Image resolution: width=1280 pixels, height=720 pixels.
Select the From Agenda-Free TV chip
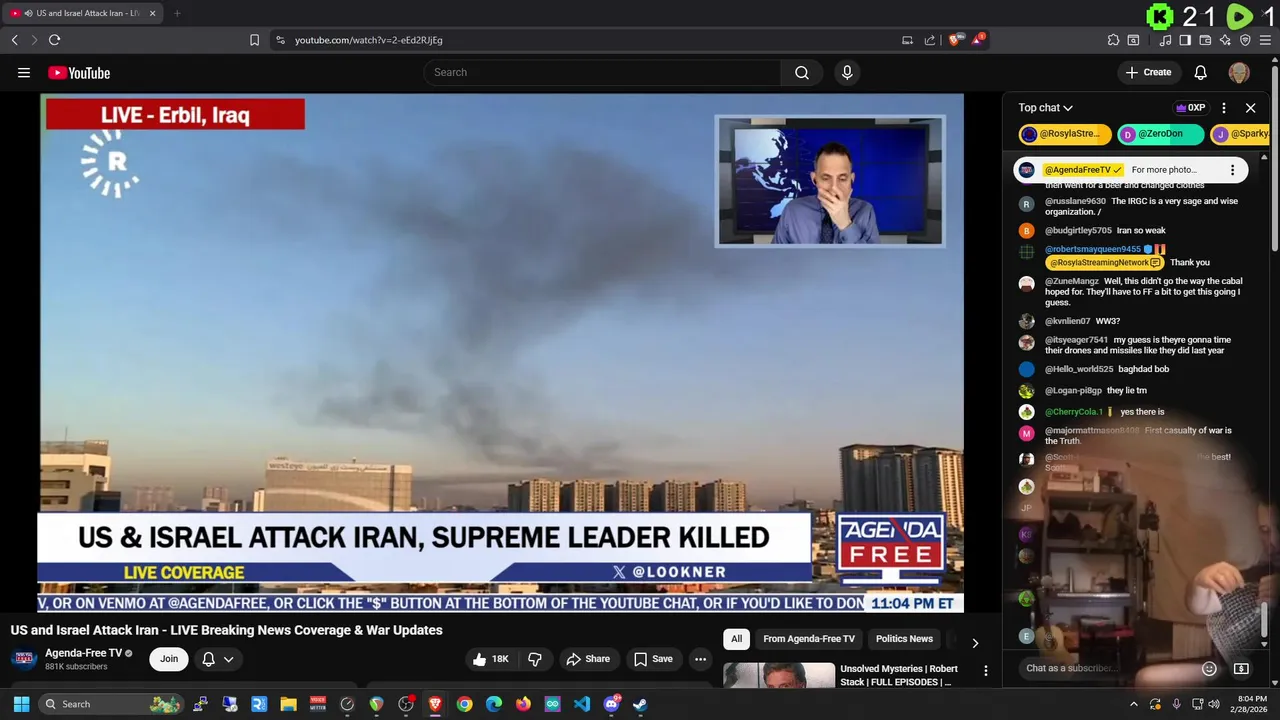[809, 639]
